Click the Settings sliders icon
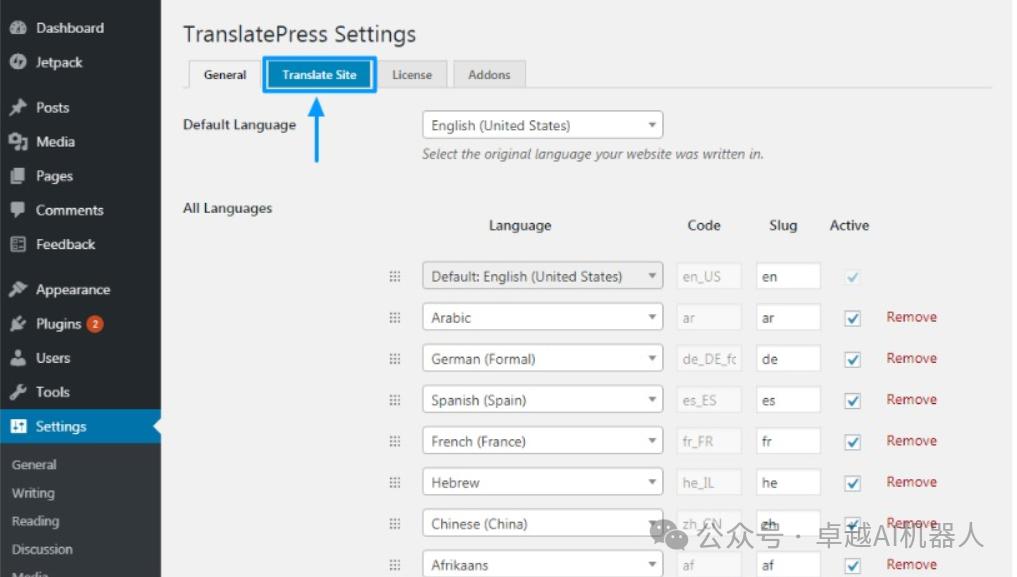The image size is (1017, 577). click(x=18, y=426)
